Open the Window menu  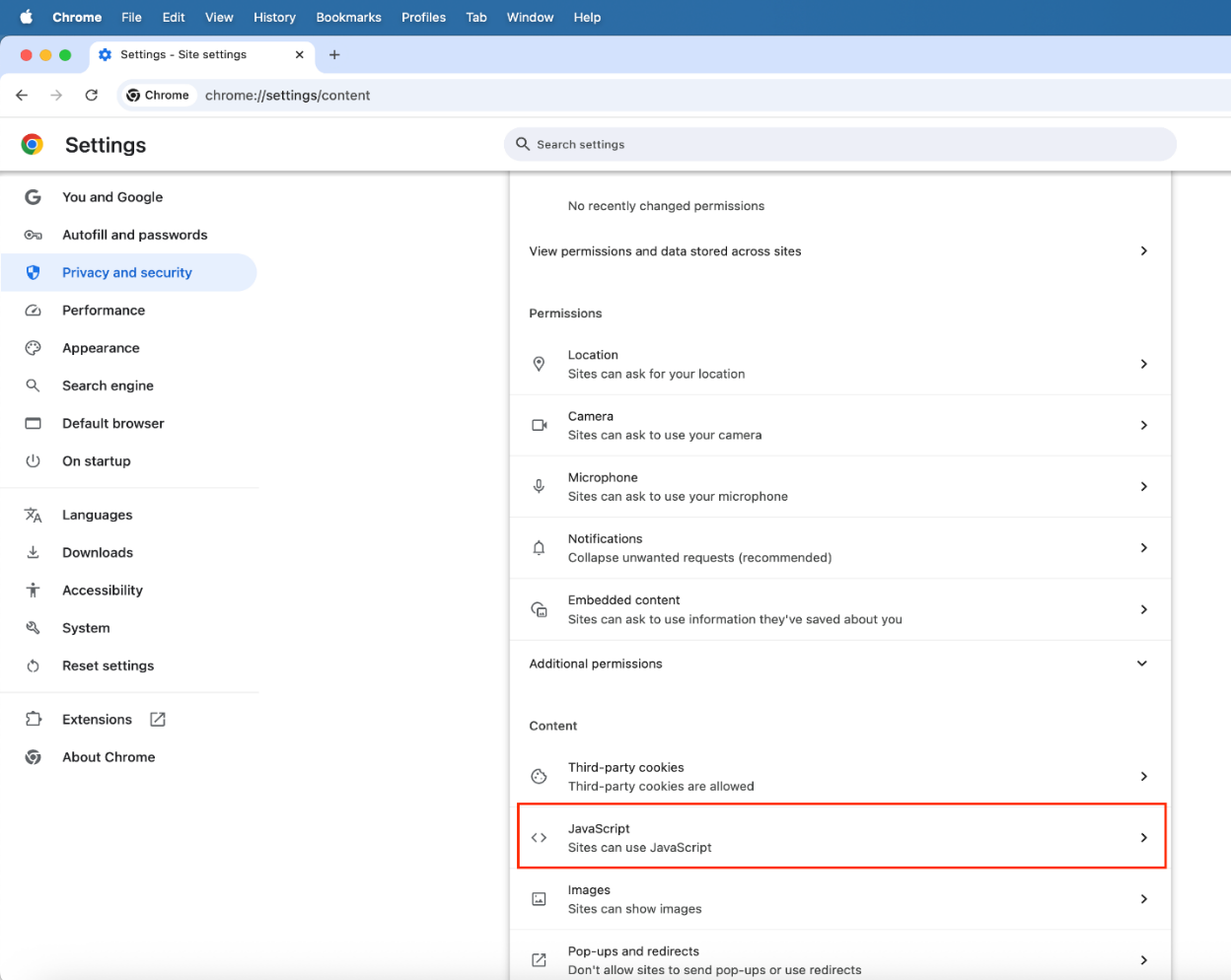point(530,17)
